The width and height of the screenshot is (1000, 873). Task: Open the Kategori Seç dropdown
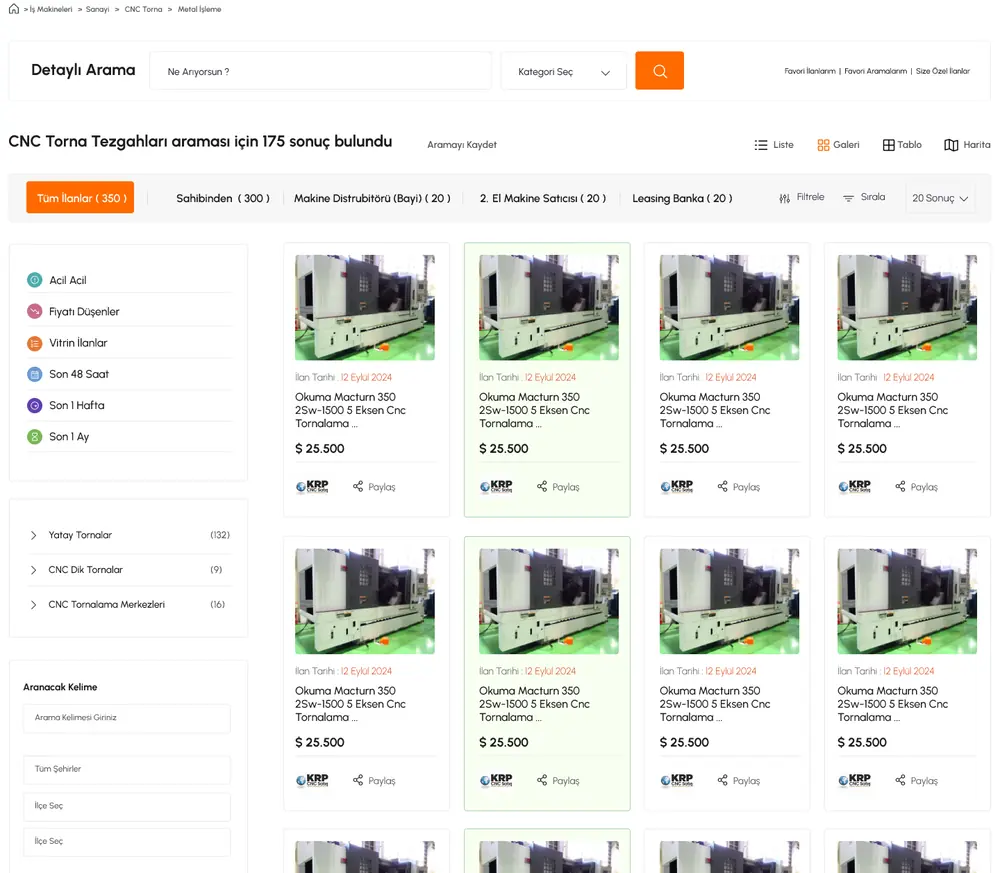pos(564,71)
